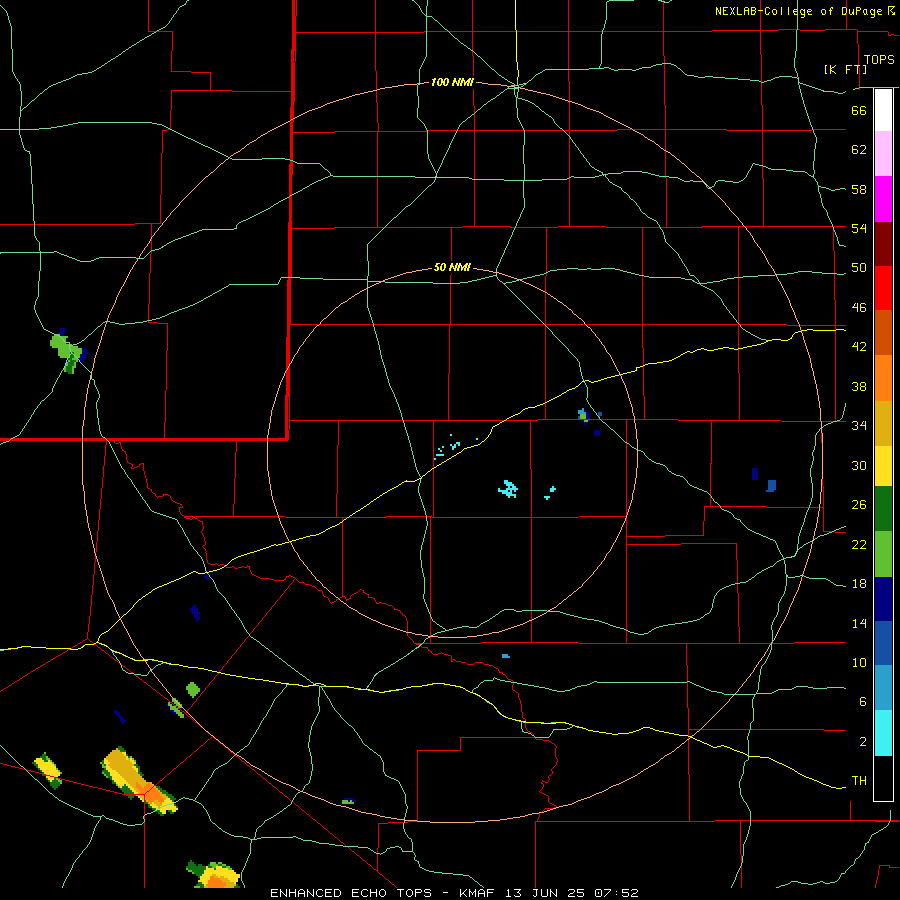Select the white 66 kft legend swatch
Image resolution: width=900 pixels, height=900 pixels.
[x=883, y=110]
